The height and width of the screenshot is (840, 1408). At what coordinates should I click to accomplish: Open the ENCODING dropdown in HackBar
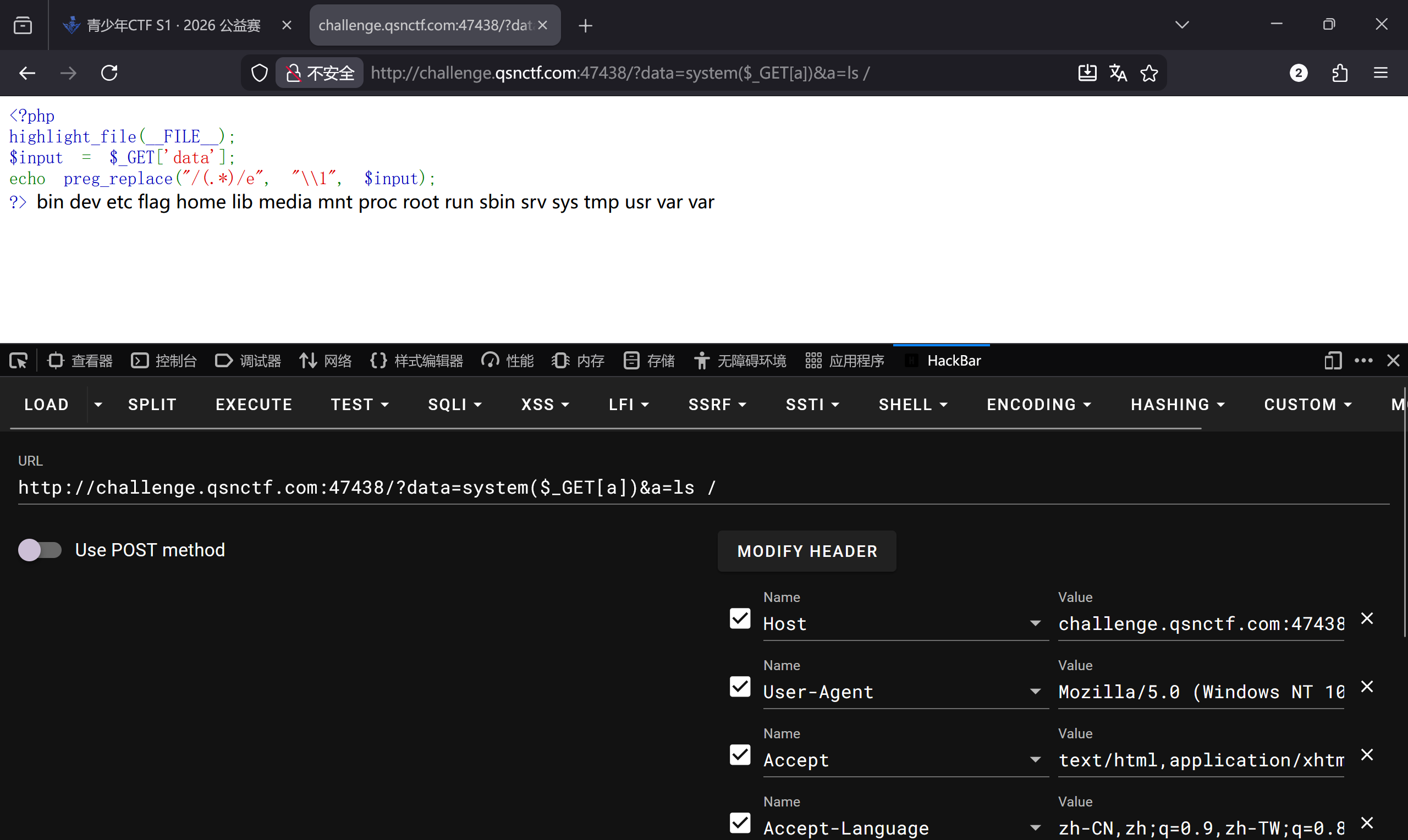[x=1038, y=404]
